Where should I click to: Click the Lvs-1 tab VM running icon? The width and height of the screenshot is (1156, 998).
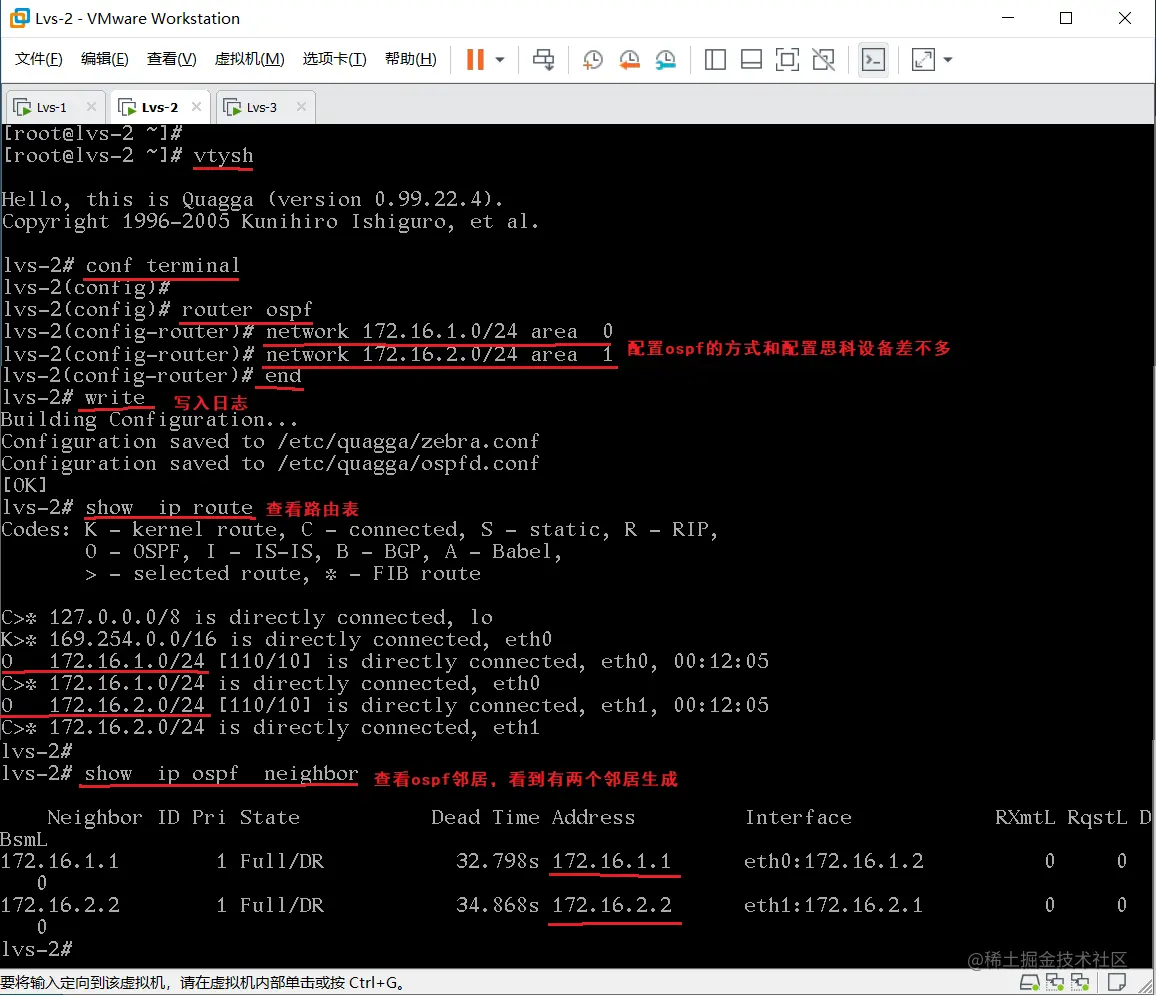[22, 108]
